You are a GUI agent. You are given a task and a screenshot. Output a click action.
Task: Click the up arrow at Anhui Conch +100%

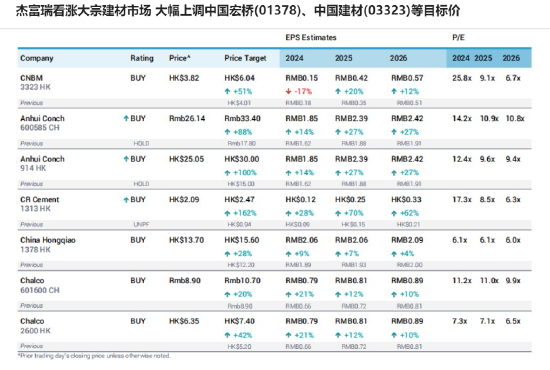(227, 173)
